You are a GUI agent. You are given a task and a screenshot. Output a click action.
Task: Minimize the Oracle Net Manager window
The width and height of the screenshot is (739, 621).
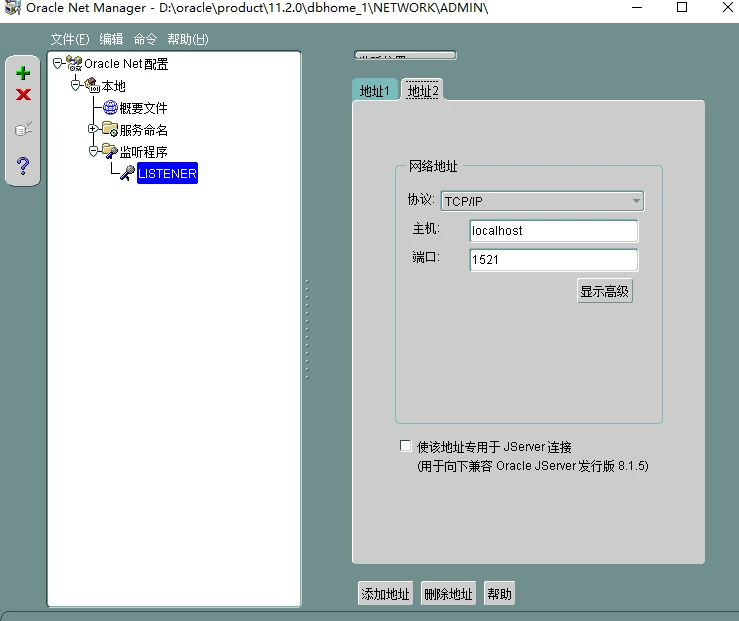click(x=637, y=8)
